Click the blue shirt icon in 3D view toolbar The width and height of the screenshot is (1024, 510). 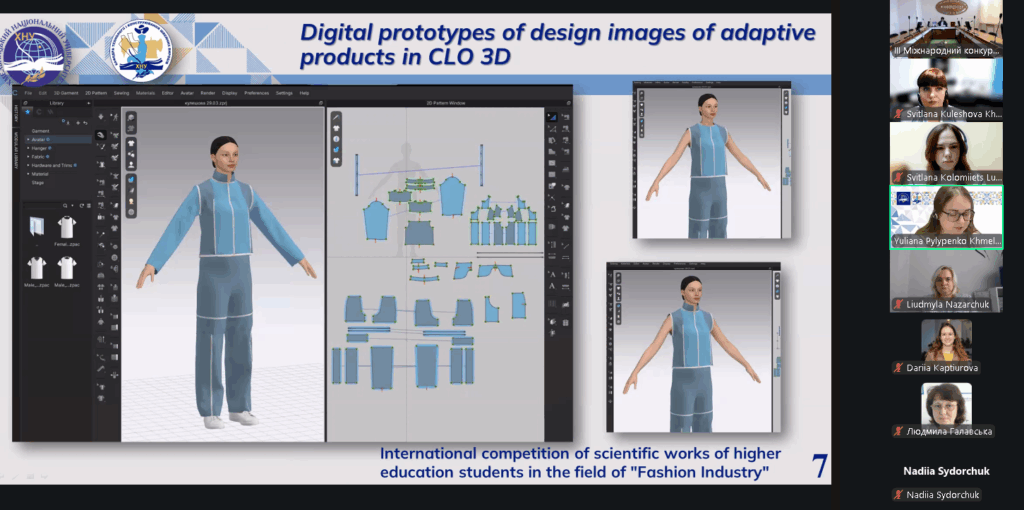tap(131, 180)
